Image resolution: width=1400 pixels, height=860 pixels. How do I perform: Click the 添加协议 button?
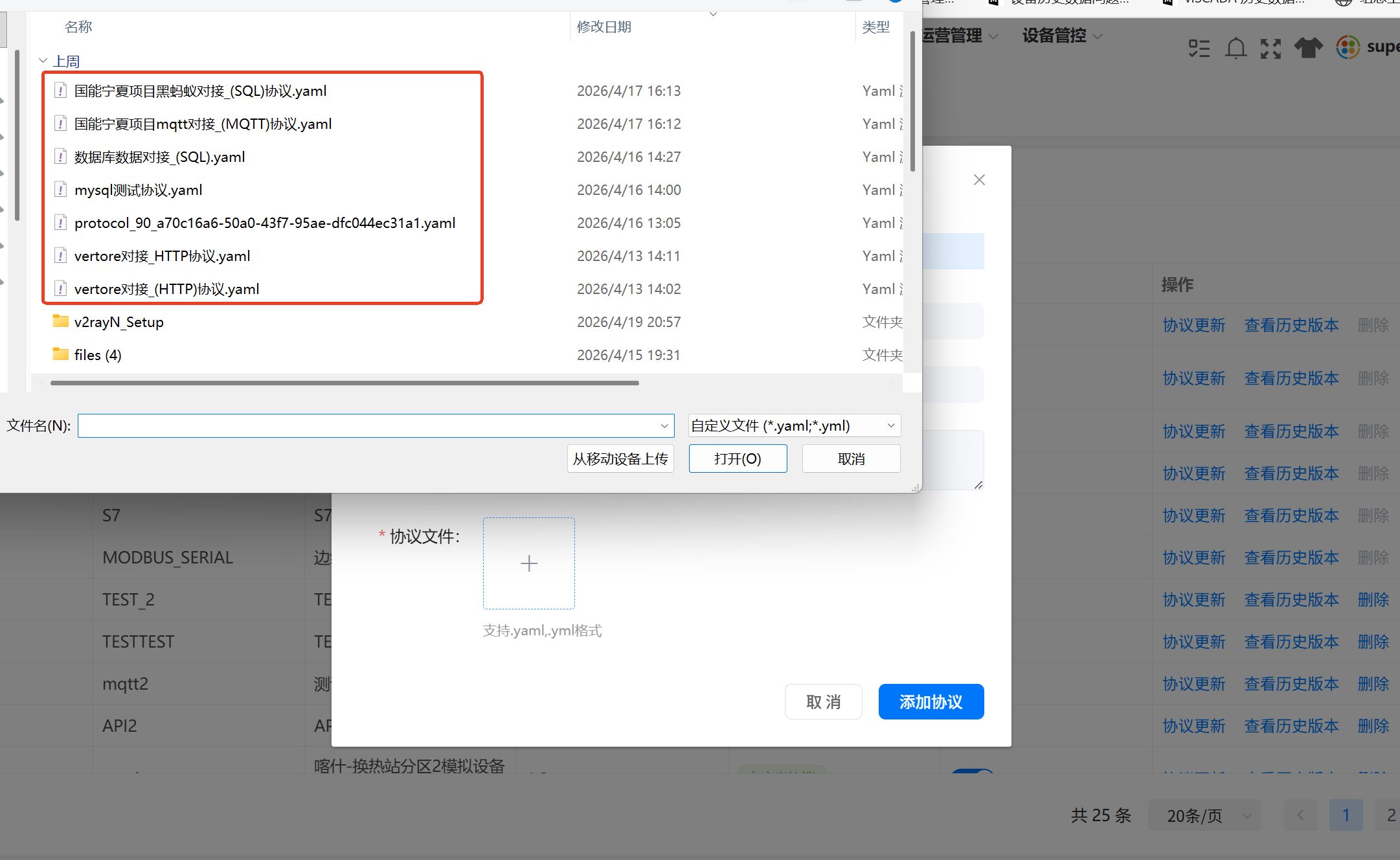tap(931, 701)
